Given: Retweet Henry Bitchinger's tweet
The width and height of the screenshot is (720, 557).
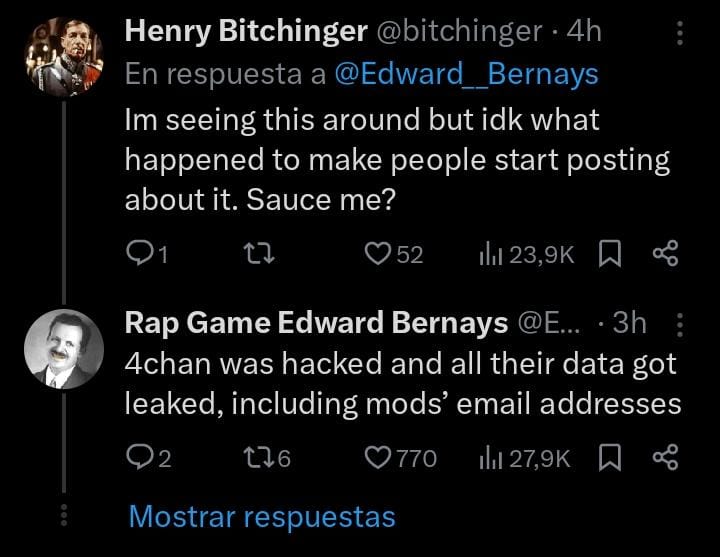Looking at the screenshot, I should [x=259, y=254].
